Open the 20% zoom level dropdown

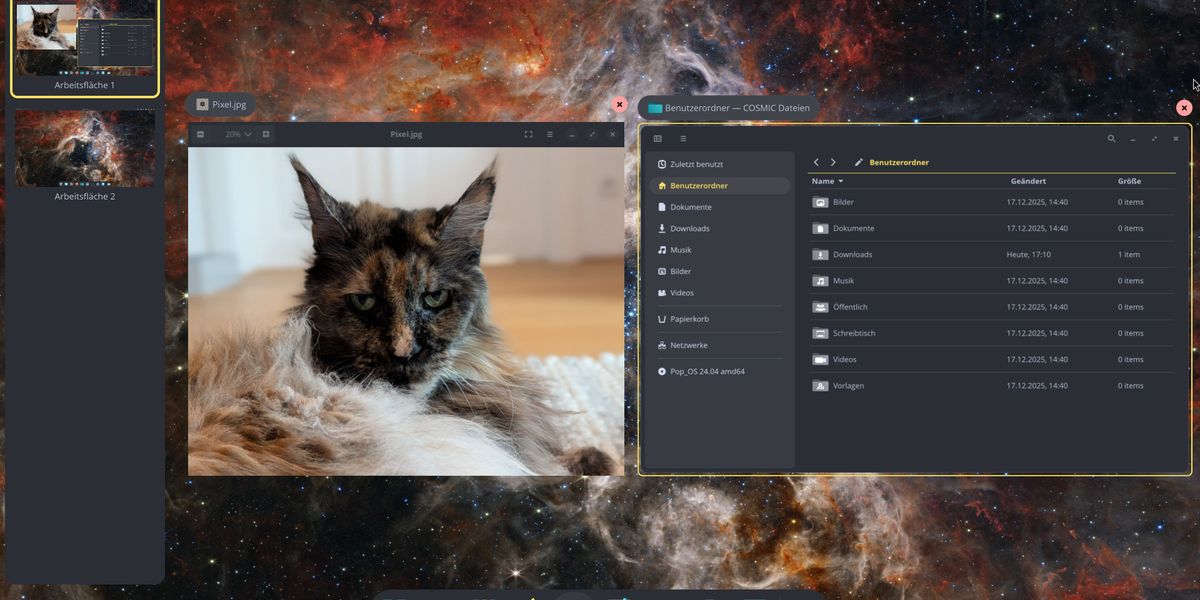point(238,134)
